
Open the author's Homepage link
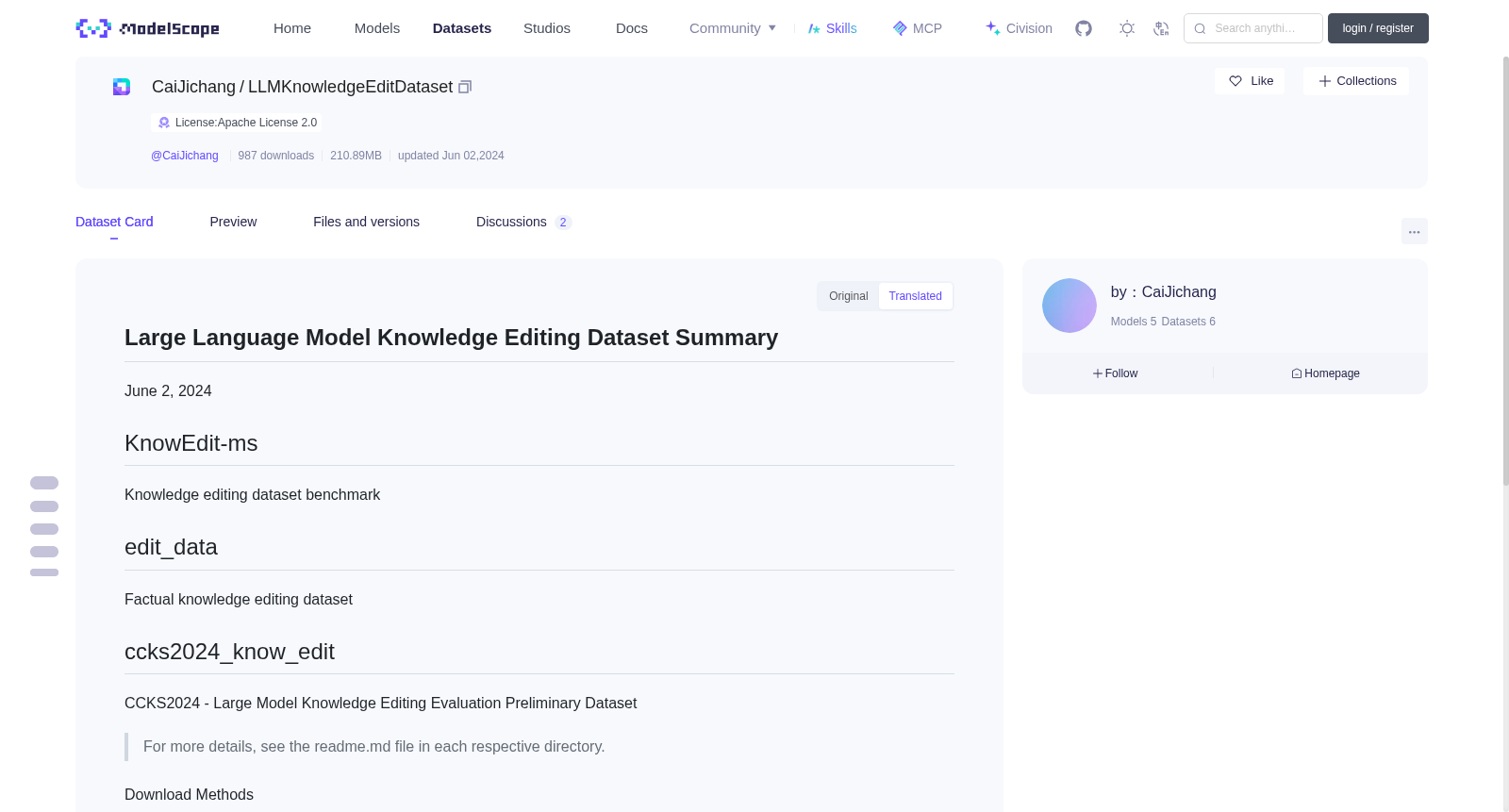[x=1325, y=373]
